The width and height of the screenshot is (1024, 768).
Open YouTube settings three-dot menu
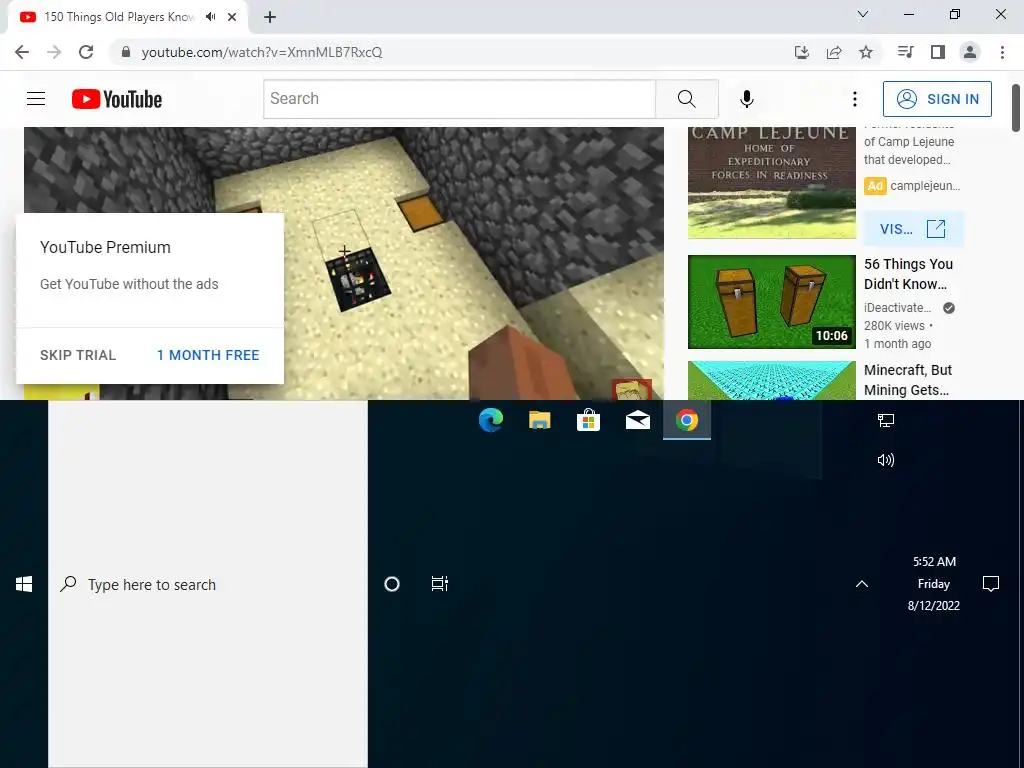click(854, 99)
